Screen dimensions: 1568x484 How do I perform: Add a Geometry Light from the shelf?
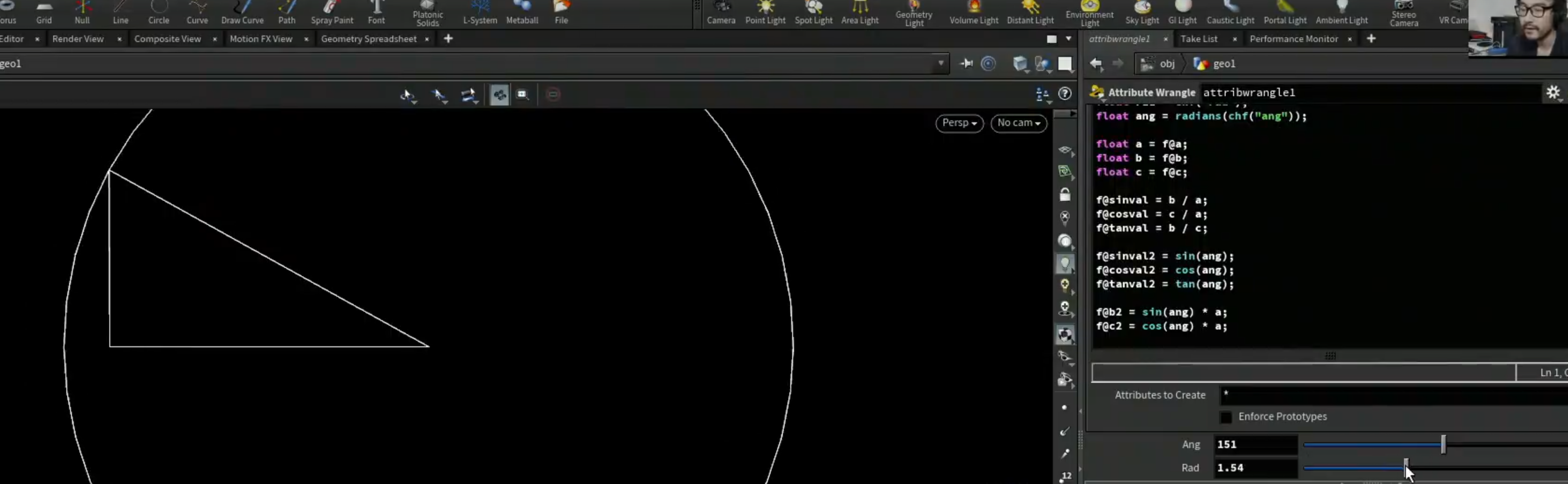click(x=914, y=14)
